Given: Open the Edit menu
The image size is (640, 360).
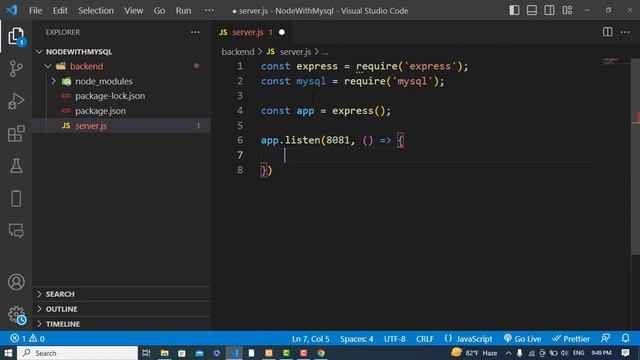Looking at the screenshot, I should tap(60, 11).
